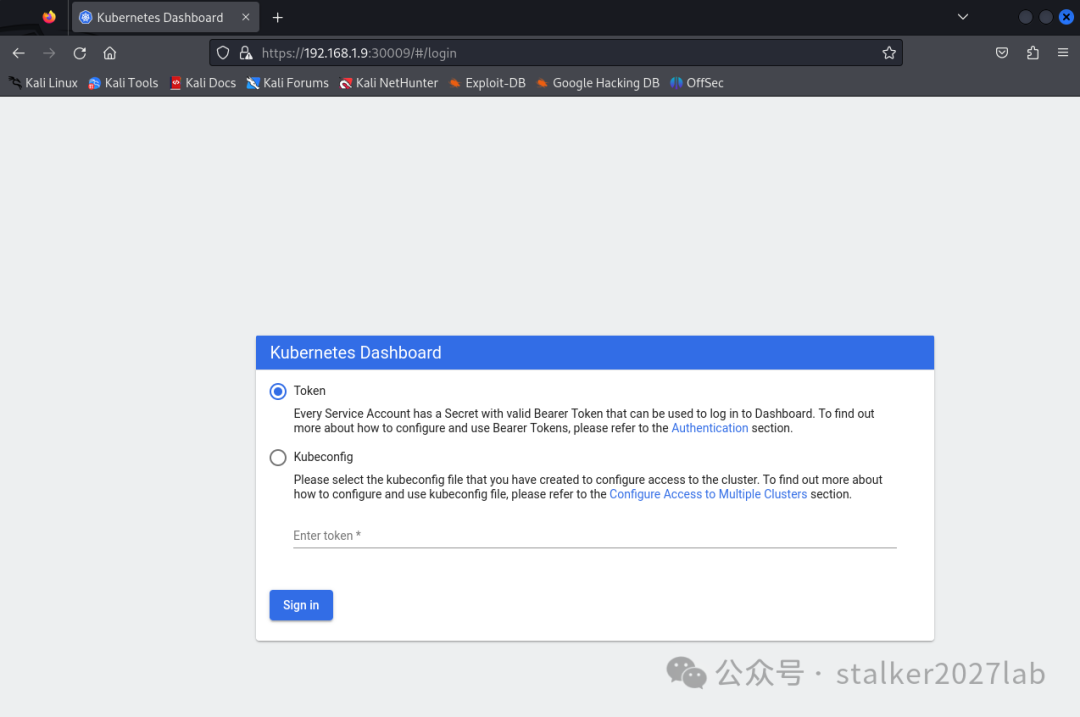1080x717 pixels.
Task: List all tabs dropdown chevron
Action: [963, 17]
